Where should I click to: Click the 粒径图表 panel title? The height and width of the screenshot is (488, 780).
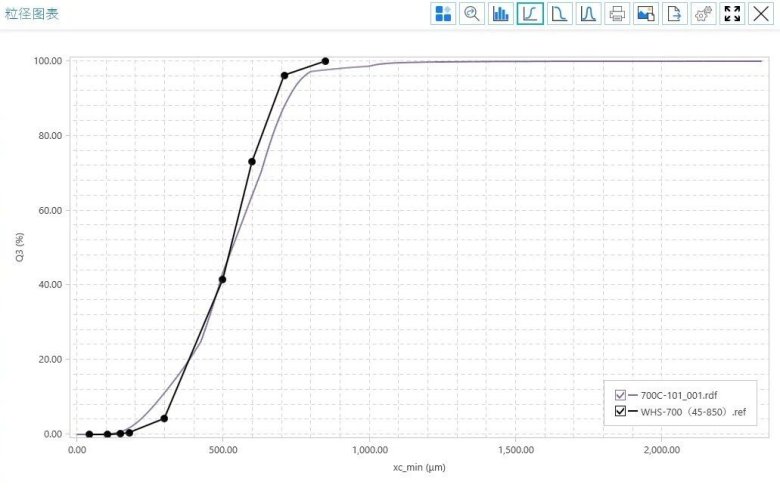pos(29,13)
